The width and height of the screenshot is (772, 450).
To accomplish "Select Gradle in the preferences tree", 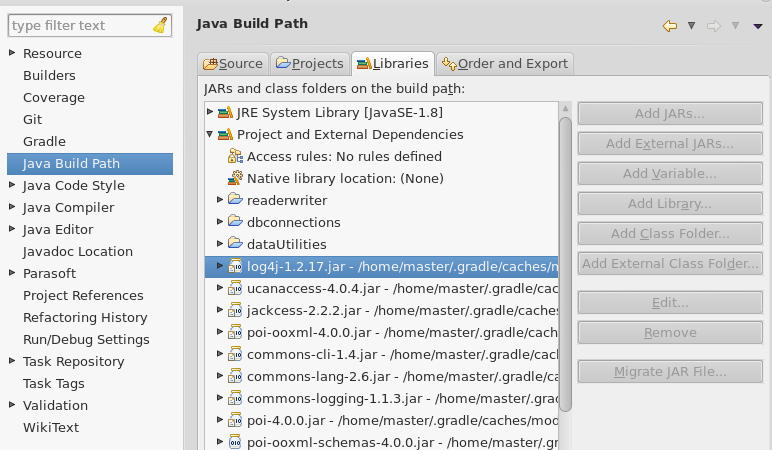I will click(x=44, y=141).
